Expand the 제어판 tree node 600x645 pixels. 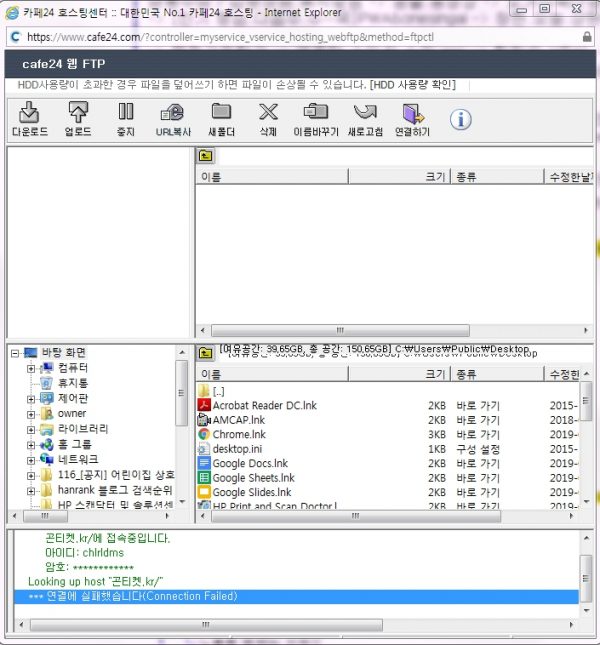click(30, 399)
